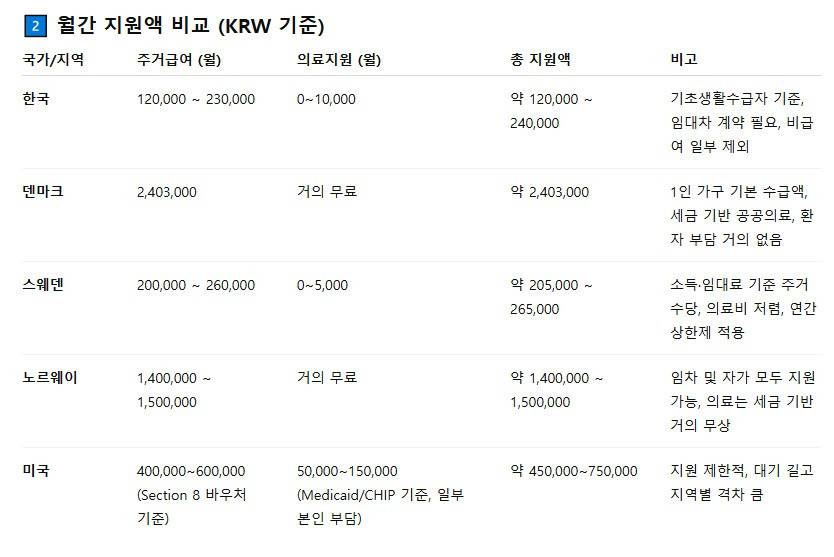Select the 약 450,000~750,000 total cell
Screen dimensions: 834x557
click(x=574, y=471)
